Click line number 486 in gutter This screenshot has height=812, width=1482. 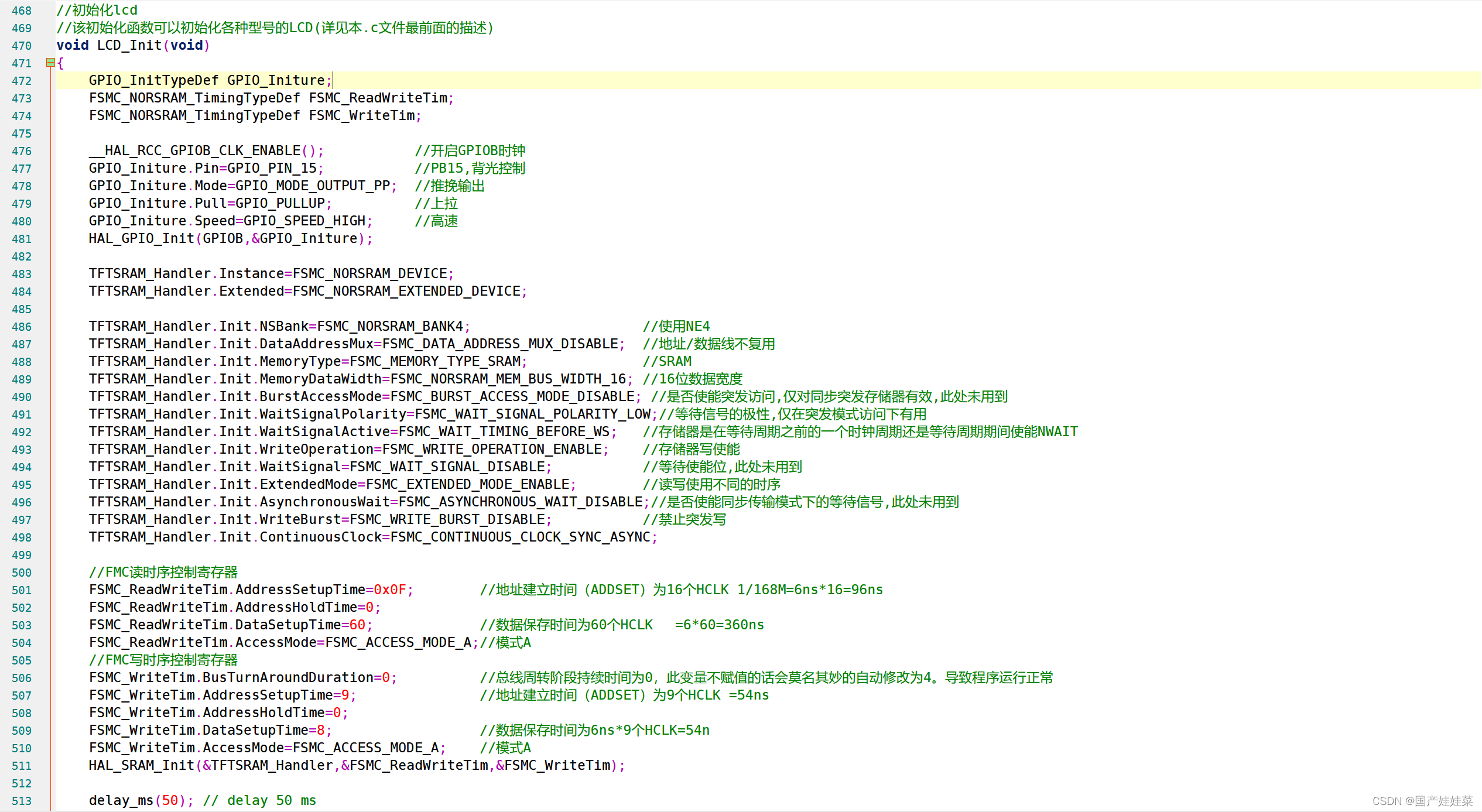[x=22, y=327]
